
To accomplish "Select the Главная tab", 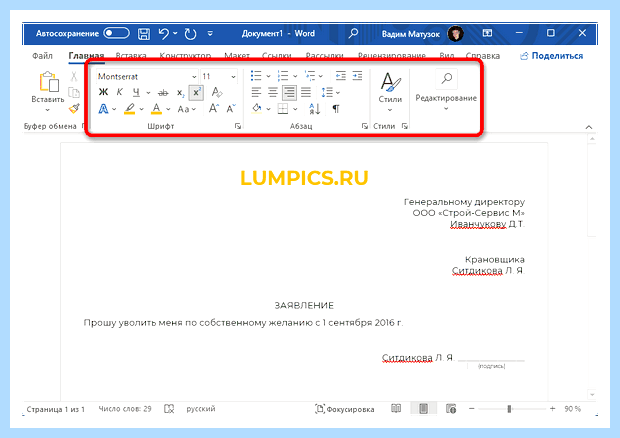I will (86, 56).
